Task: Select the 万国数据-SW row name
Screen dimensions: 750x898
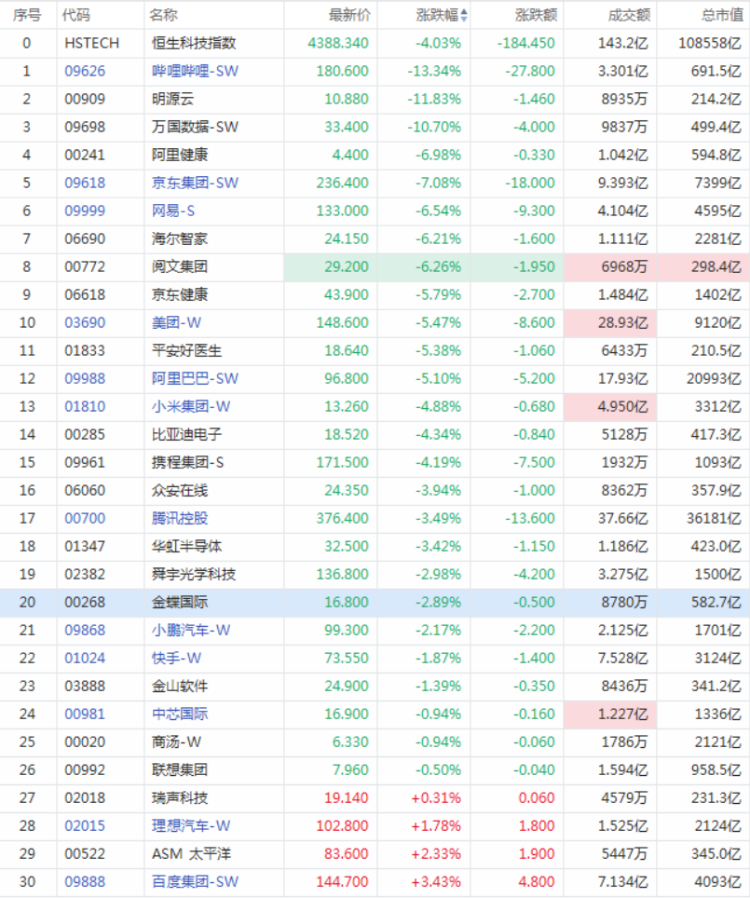Action: (195, 127)
